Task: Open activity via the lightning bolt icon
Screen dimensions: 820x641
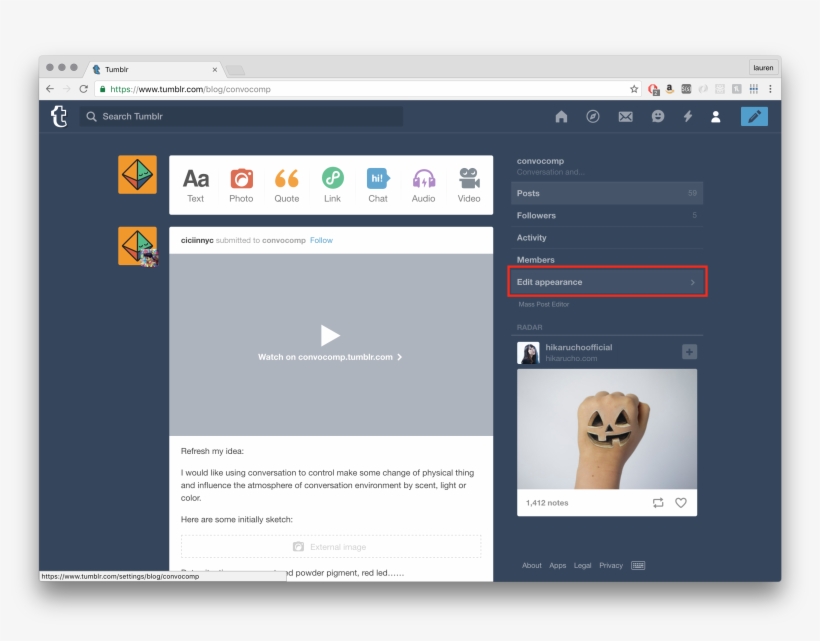Action: point(687,116)
